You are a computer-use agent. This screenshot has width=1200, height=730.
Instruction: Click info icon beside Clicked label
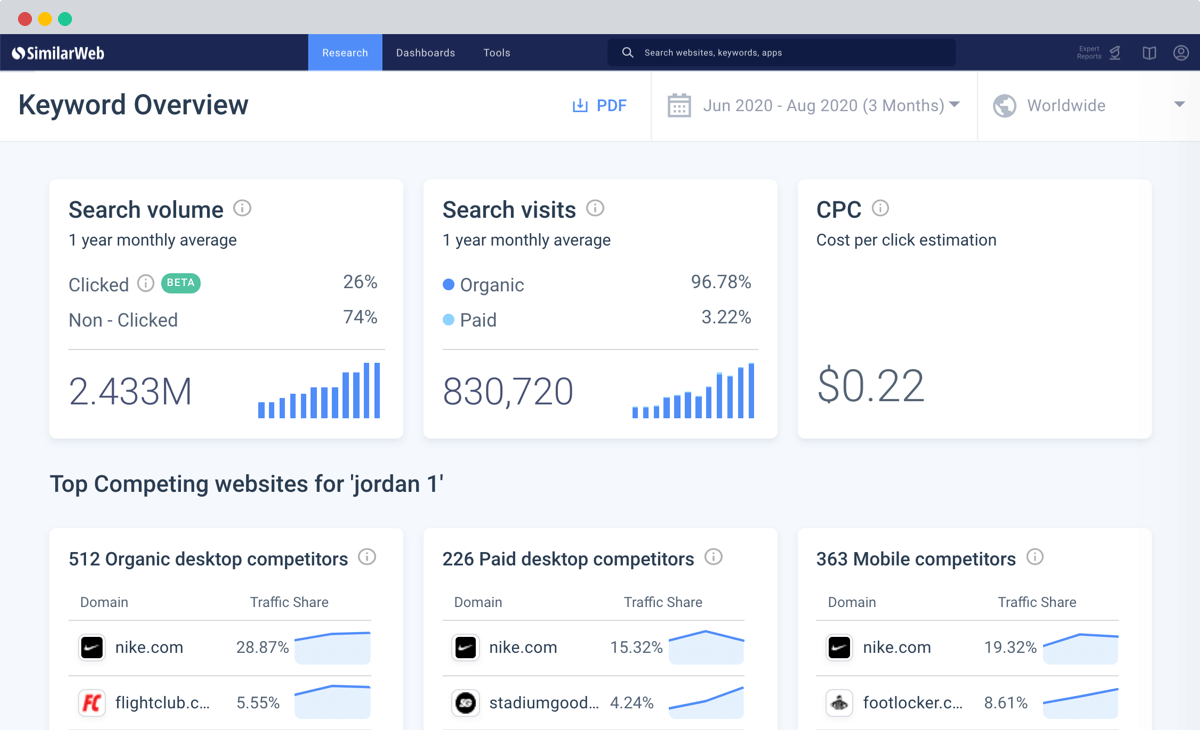click(x=146, y=283)
